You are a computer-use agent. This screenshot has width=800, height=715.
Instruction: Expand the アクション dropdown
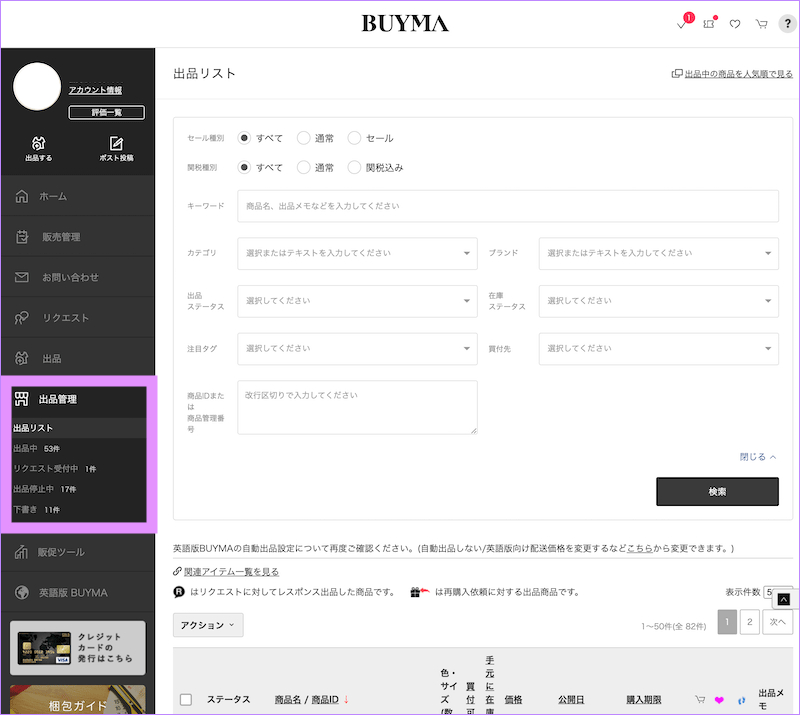click(x=208, y=625)
